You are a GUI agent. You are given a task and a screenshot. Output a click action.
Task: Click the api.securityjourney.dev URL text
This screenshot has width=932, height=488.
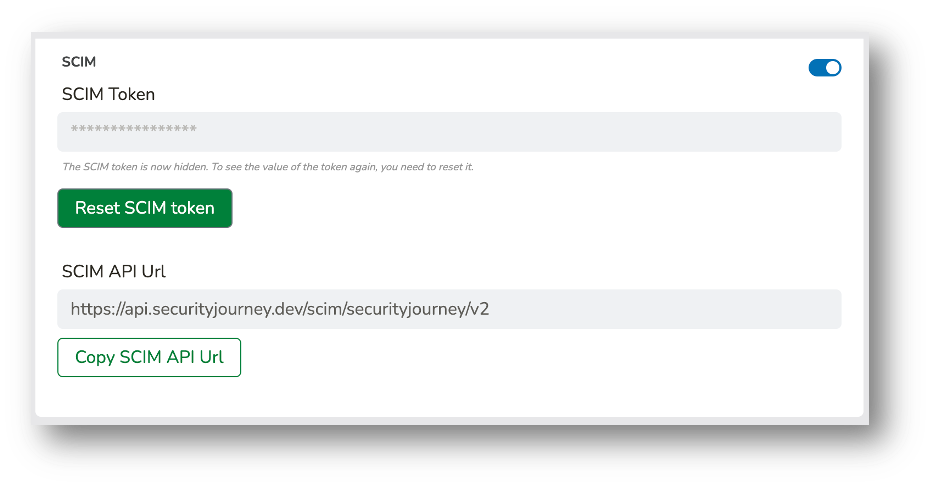(279, 309)
